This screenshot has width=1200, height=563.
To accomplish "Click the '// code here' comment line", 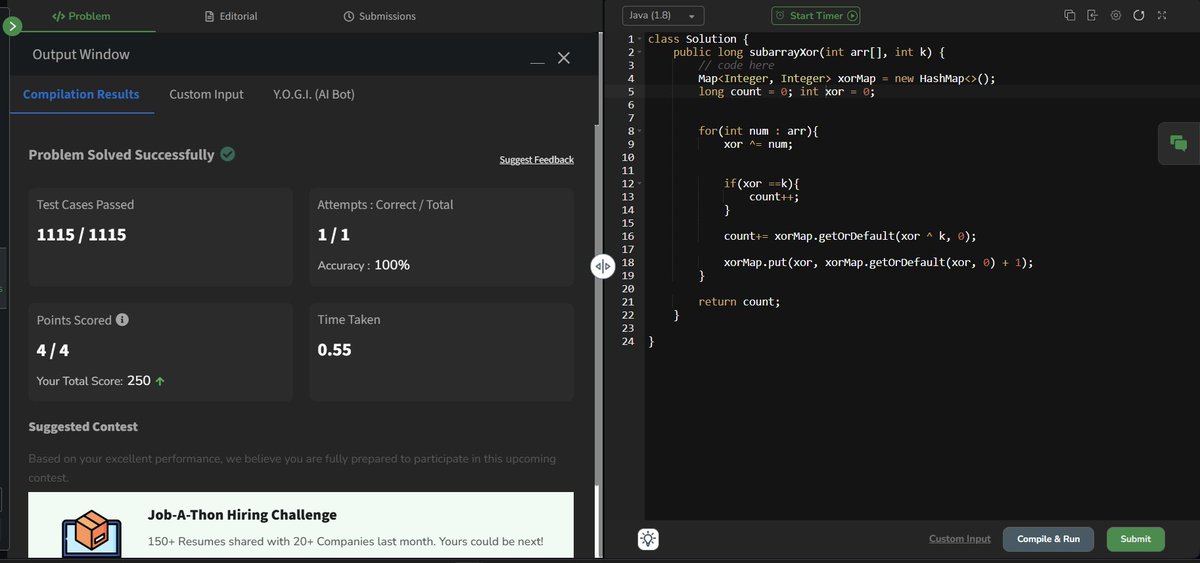I will [736, 65].
